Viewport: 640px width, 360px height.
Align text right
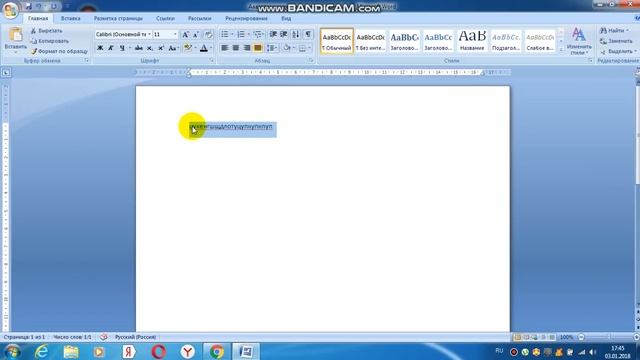247,48
